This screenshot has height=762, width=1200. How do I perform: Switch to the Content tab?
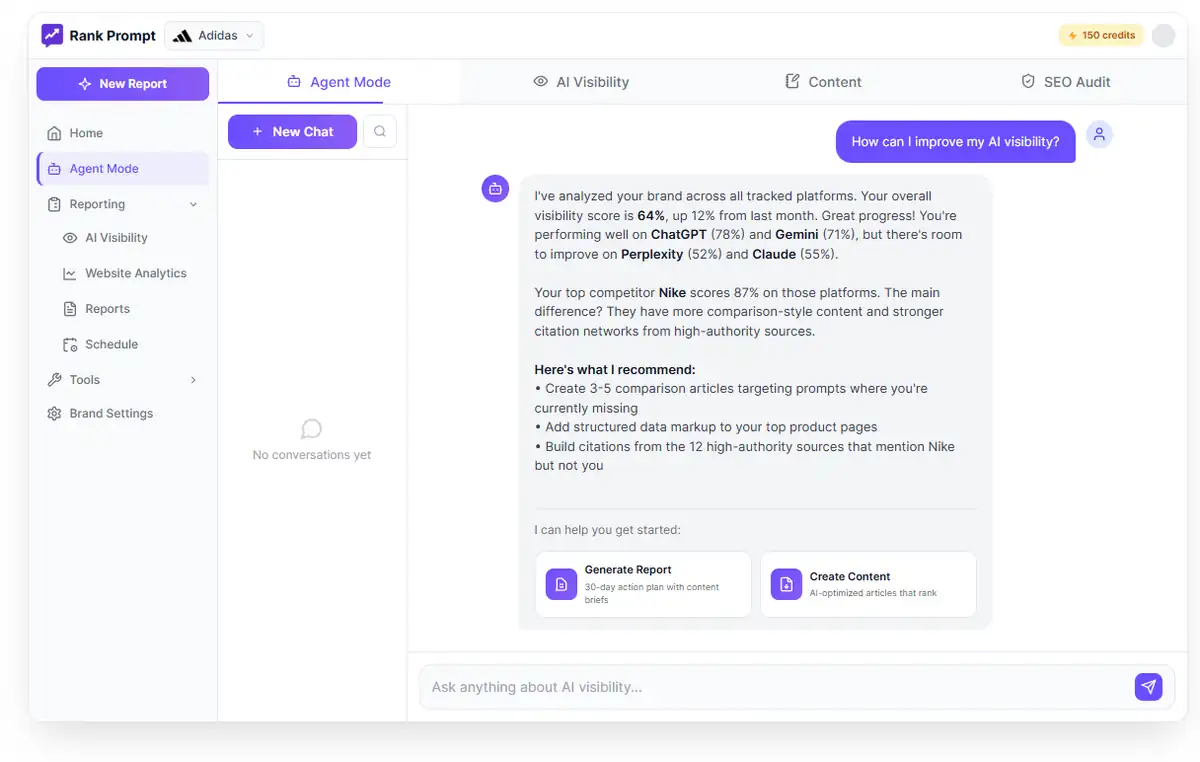pos(823,82)
